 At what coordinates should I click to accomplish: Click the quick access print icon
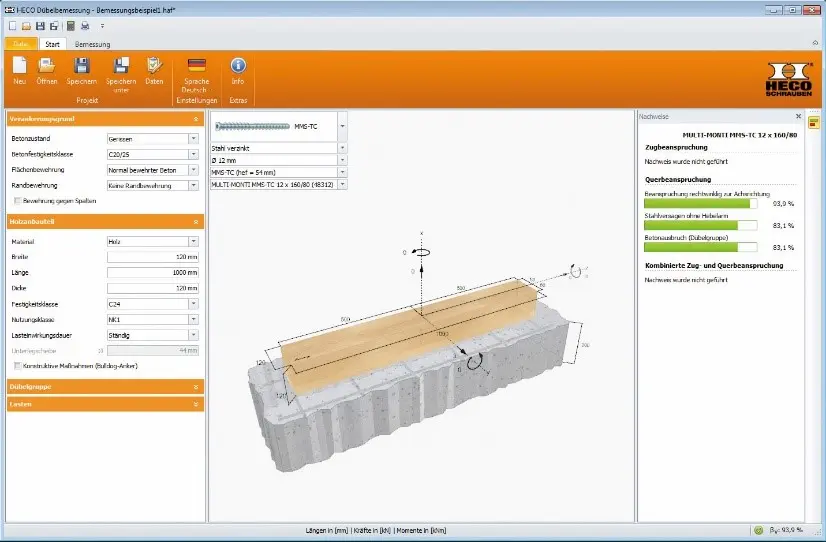click(85, 26)
